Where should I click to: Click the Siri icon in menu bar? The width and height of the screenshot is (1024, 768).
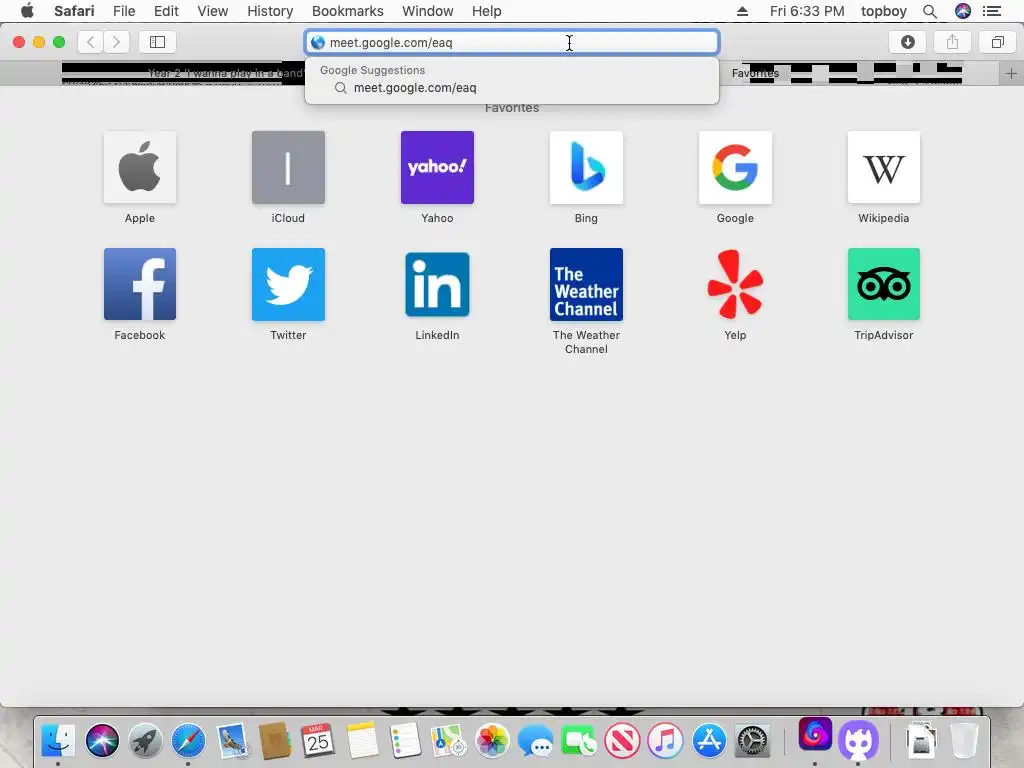[963, 11]
